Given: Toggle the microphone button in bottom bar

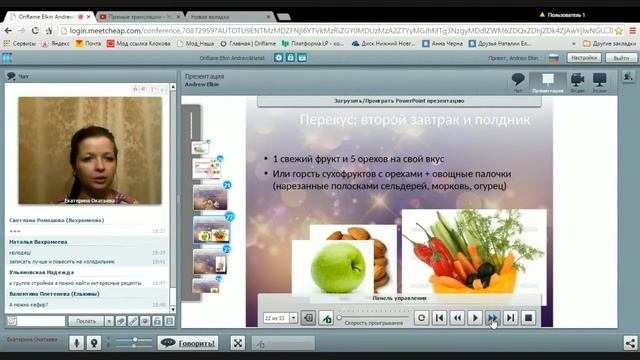Looking at the screenshot, I should 76,343.
